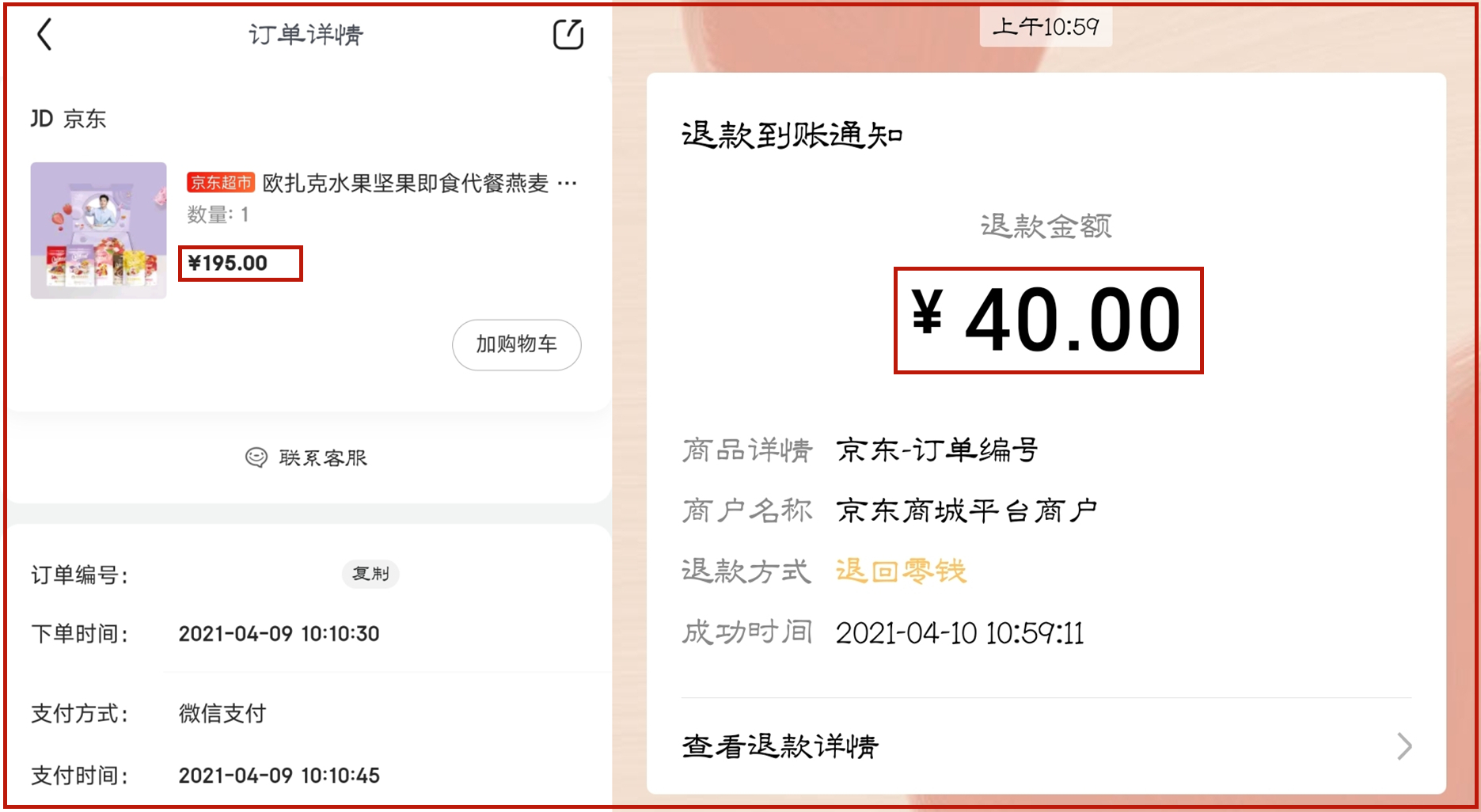Viewport: 1481px width, 812px height.
Task: Tap the chevron next to 查看退款详情
Action: click(x=1404, y=746)
